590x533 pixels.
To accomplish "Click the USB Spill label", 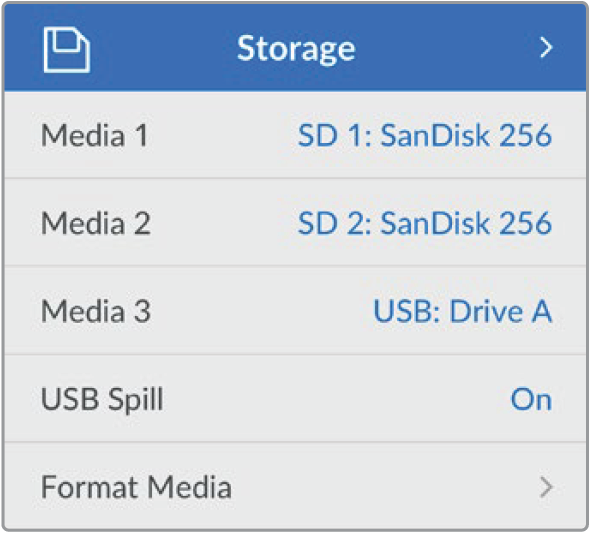I will pyautogui.click(x=102, y=400).
